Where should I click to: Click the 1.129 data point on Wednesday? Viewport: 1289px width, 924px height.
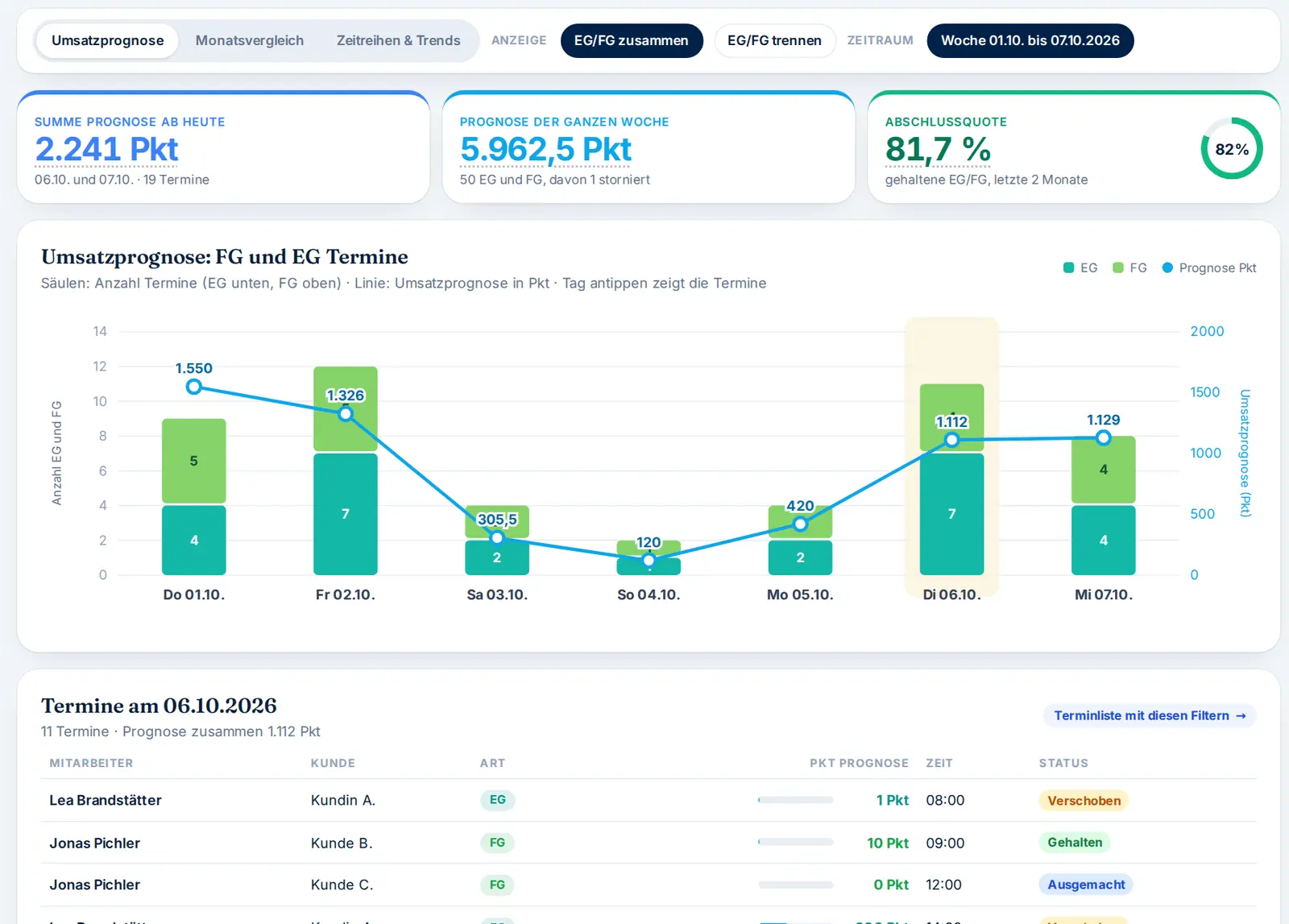click(x=1104, y=437)
